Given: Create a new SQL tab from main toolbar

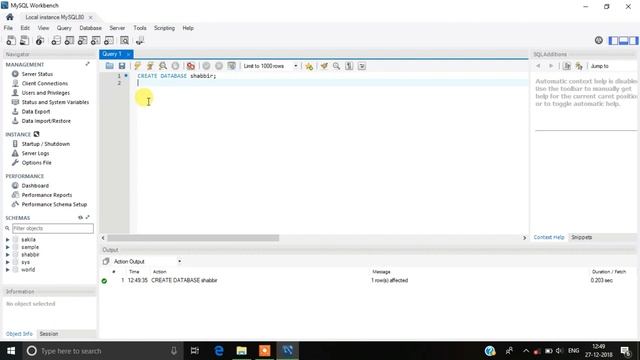Looking at the screenshot, I should (x=11, y=40).
